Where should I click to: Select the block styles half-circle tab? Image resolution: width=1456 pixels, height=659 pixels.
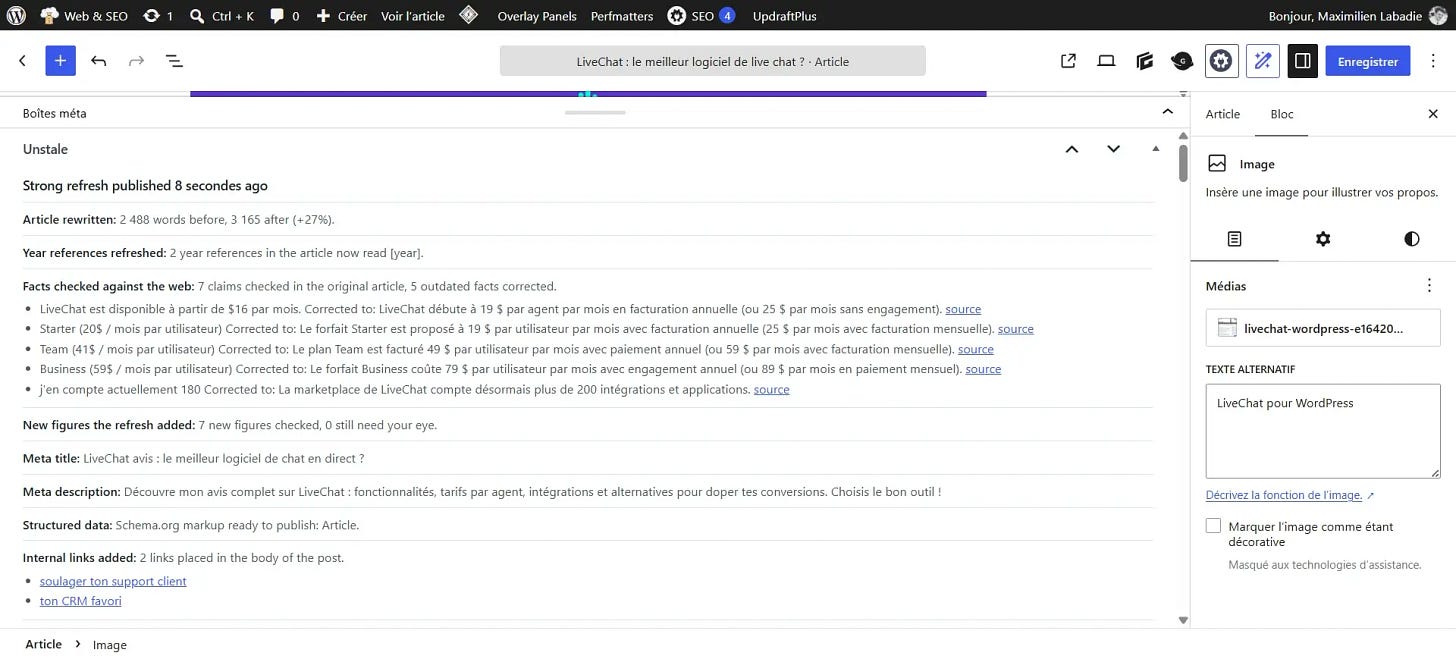[x=1411, y=239]
